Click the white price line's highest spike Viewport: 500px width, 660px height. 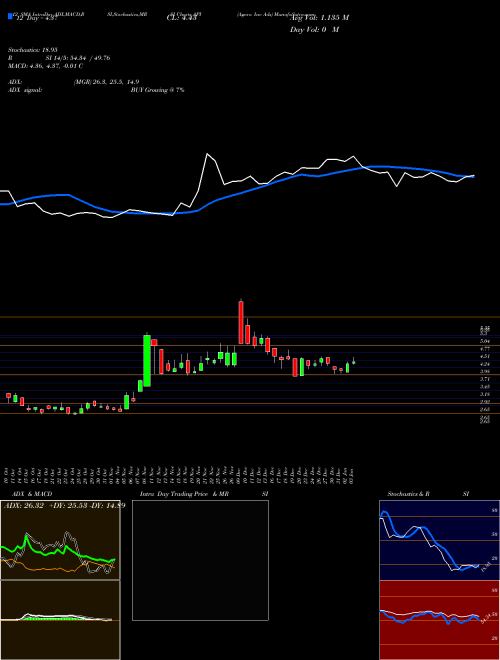click(207, 154)
